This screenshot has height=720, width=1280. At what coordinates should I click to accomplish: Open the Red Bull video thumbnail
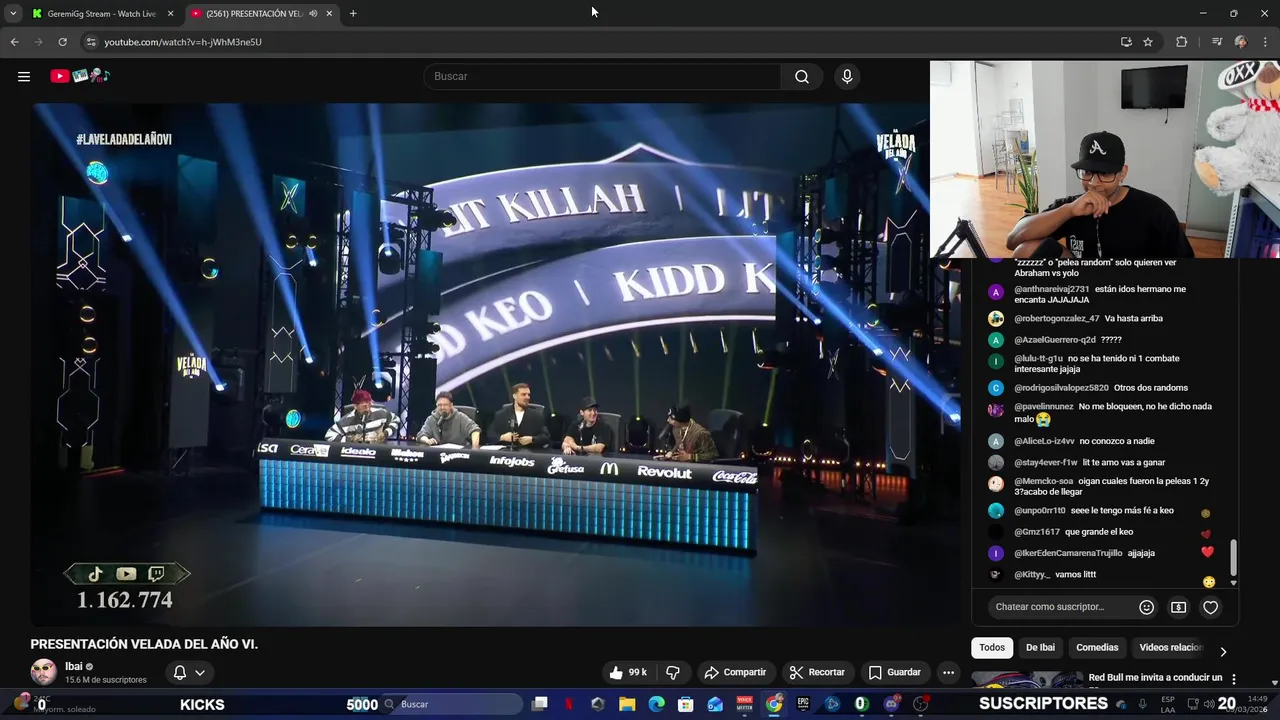(x=1027, y=680)
